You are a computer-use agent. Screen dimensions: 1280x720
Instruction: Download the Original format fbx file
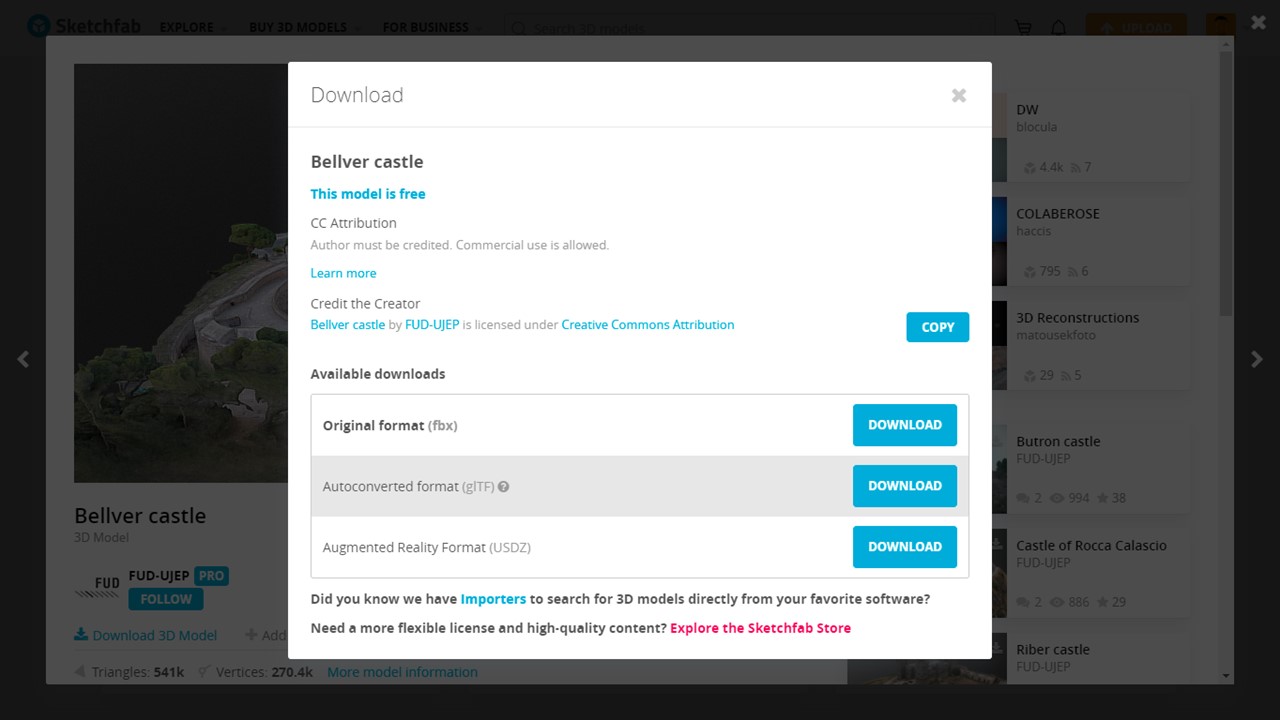(x=905, y=425)
